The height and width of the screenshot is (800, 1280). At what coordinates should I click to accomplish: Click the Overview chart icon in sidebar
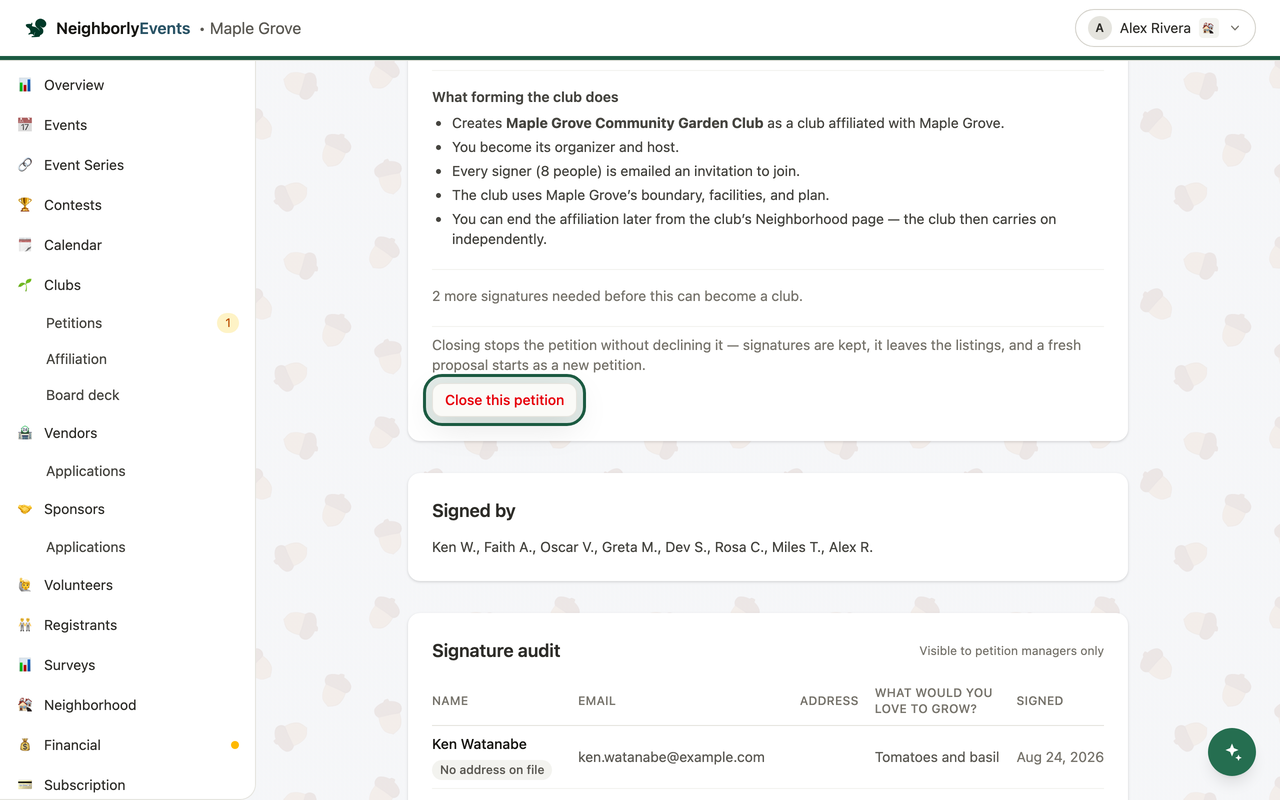[x=25, y=85]
